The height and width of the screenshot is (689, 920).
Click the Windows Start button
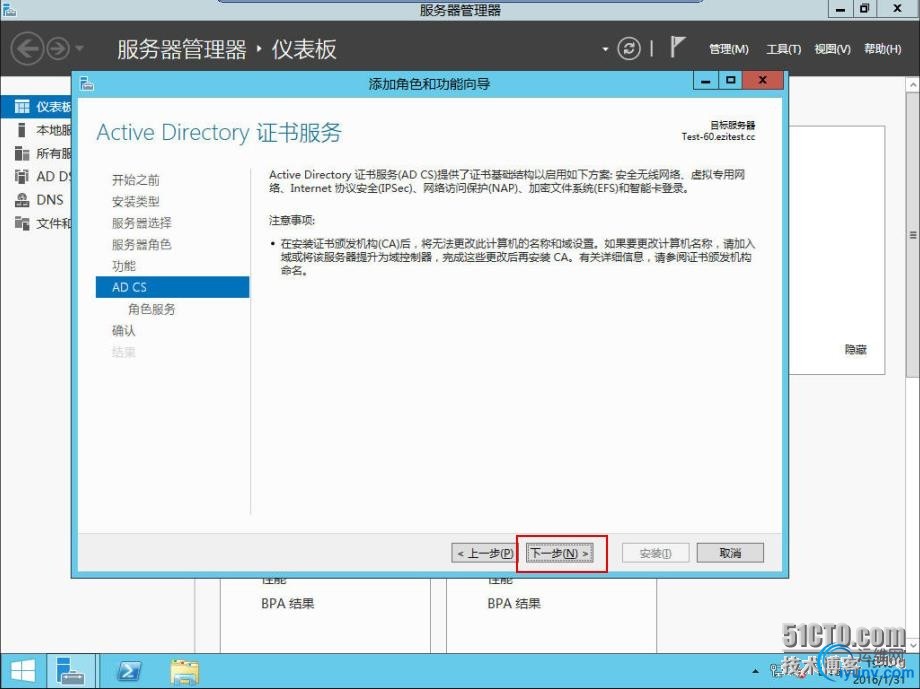coord(22,671)
